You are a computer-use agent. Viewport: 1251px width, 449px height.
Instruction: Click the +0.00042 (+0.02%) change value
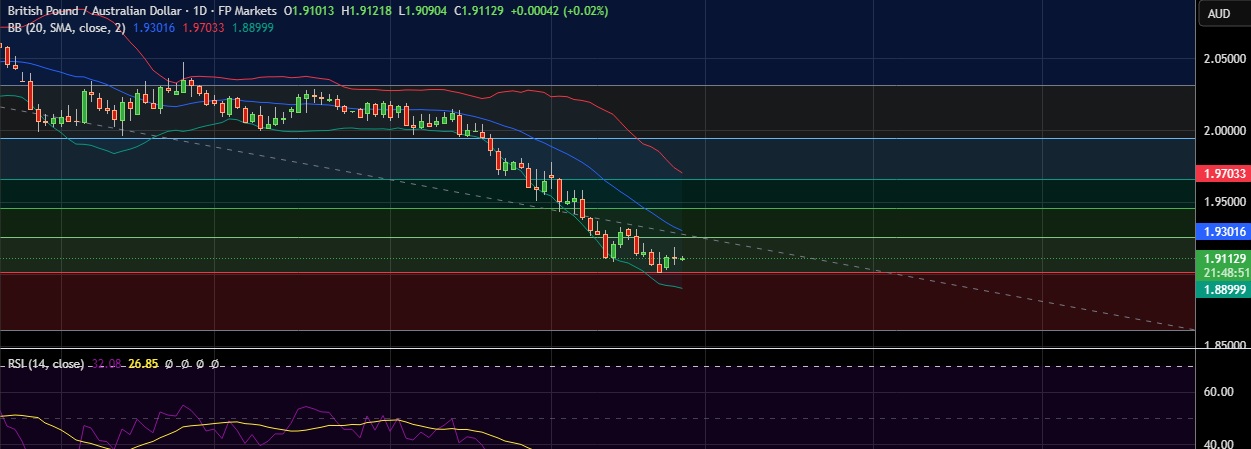560,10
